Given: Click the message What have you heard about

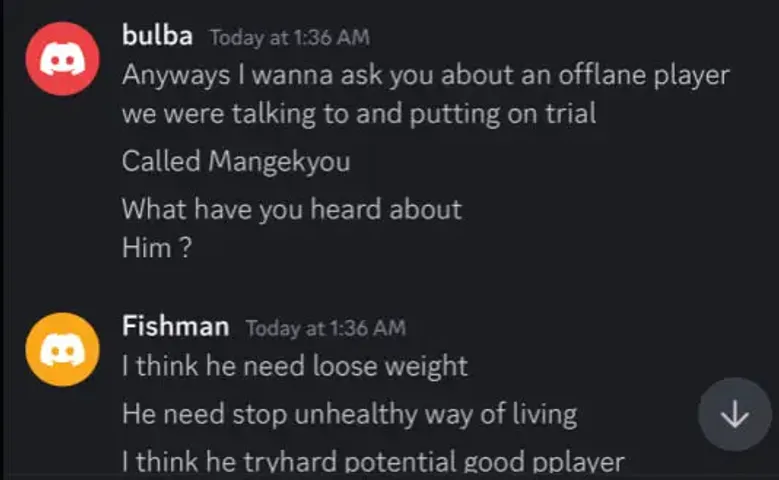Looking at the screenshot, I should coord(292,209).
